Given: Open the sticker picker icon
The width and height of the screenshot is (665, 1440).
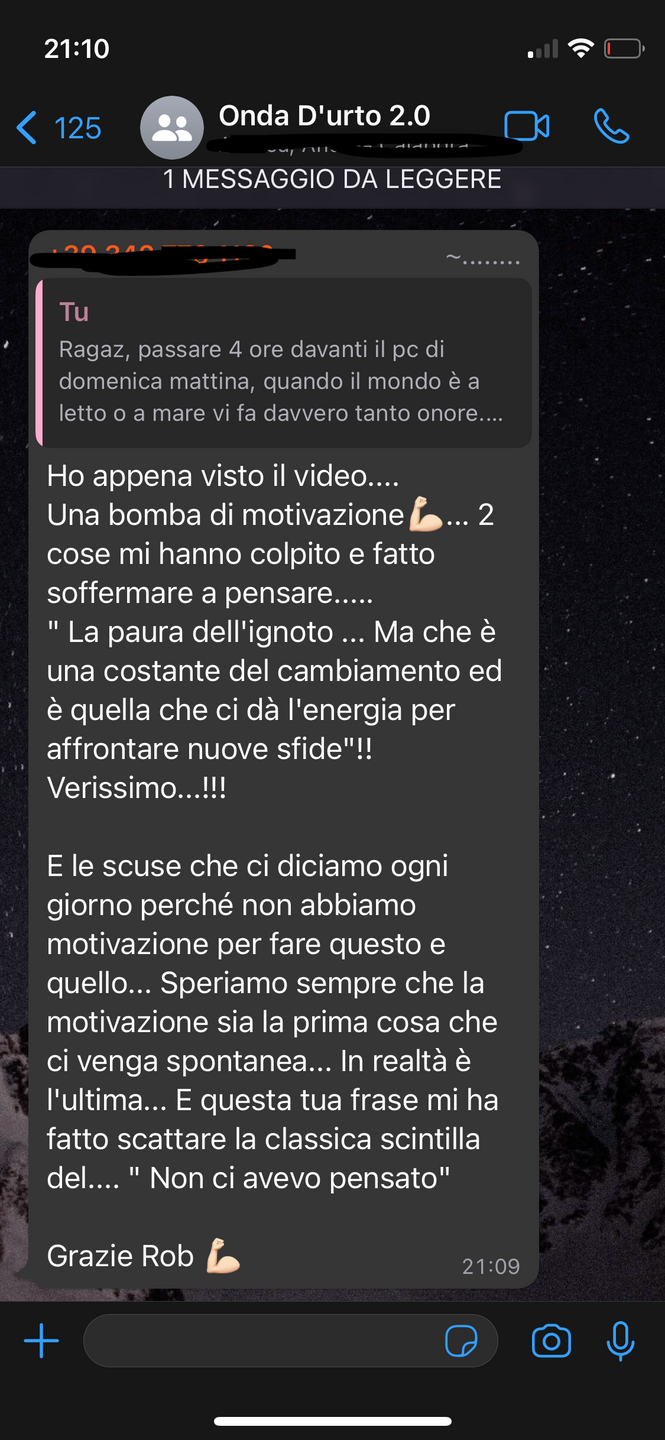Looking at the screenshot, I should pyautogui.click(x=461, y=1341).
